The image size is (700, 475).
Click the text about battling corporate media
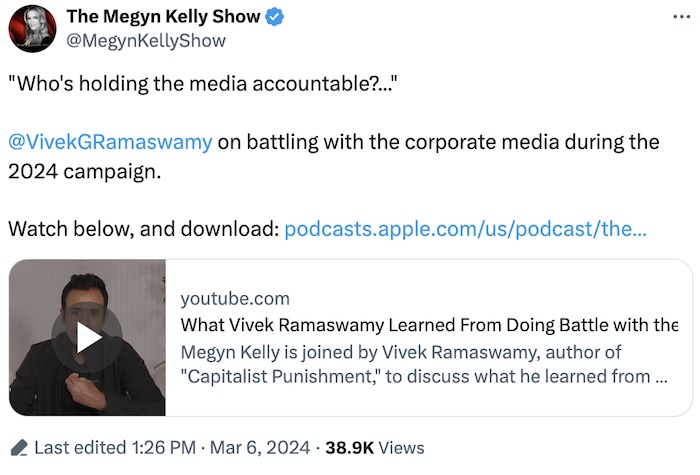pyautogui.click(x=438, y=141)
